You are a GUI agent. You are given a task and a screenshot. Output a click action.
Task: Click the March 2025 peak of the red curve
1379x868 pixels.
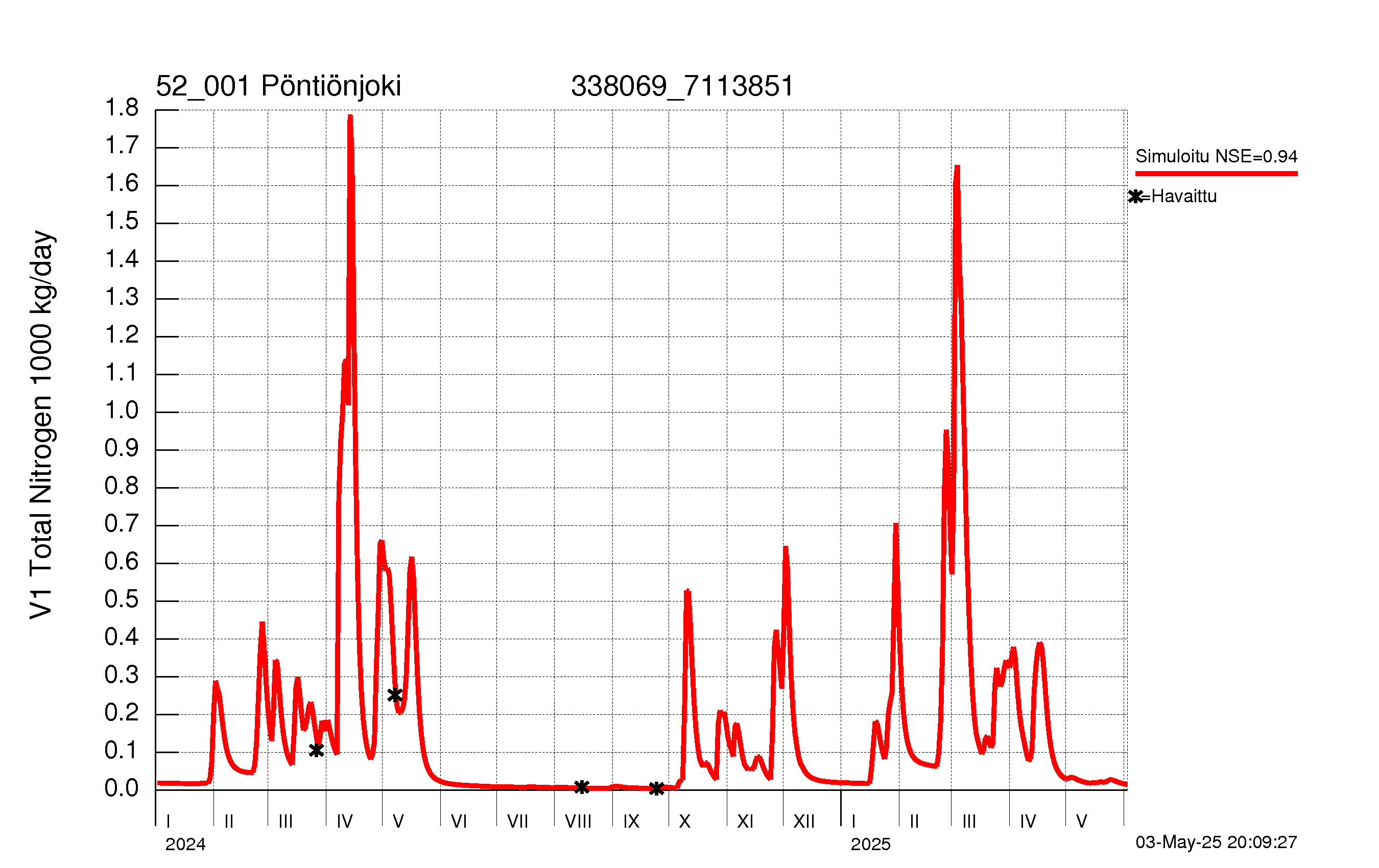[957, 167]
